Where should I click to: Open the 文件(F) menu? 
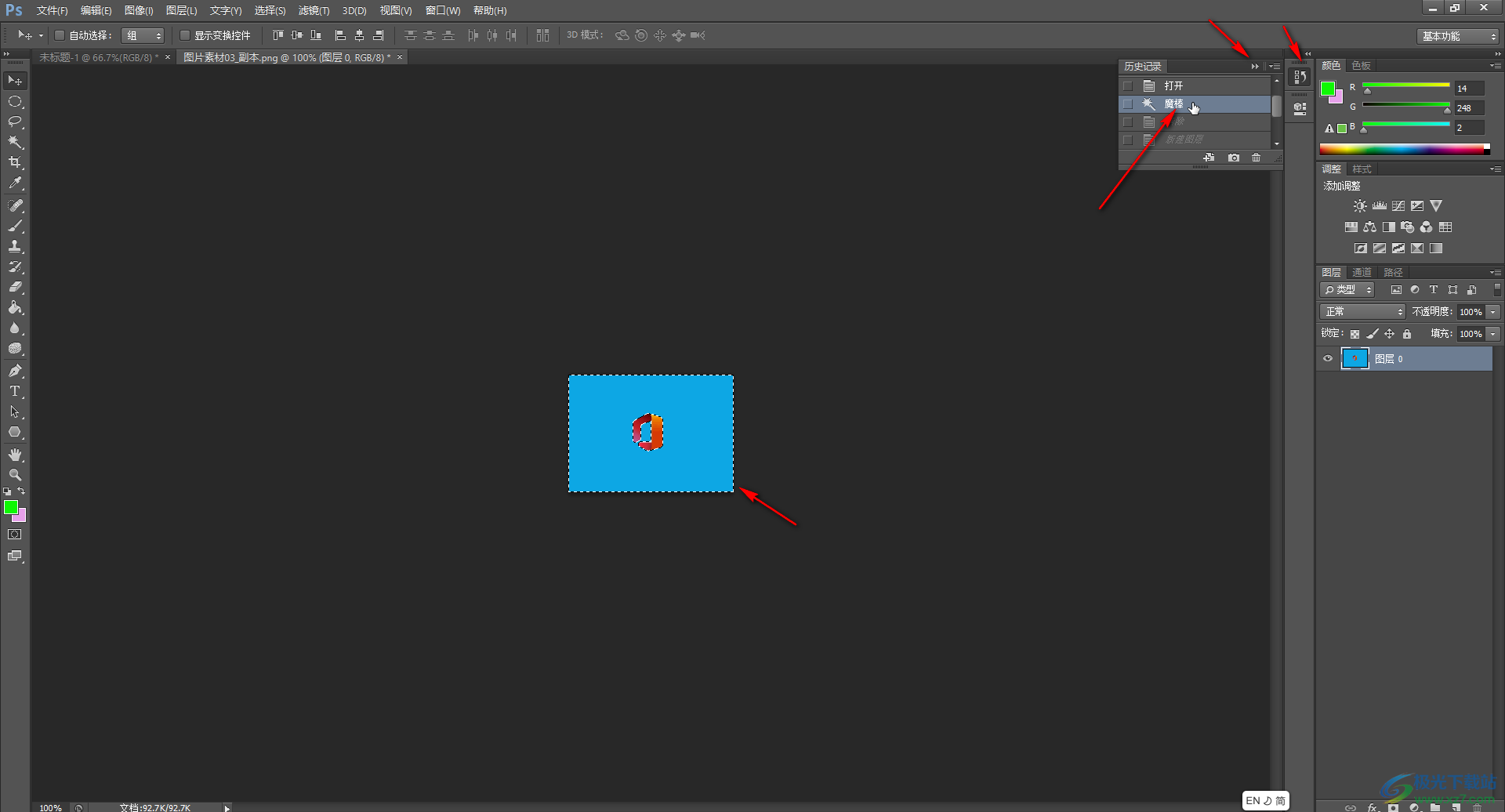[52, 11]
